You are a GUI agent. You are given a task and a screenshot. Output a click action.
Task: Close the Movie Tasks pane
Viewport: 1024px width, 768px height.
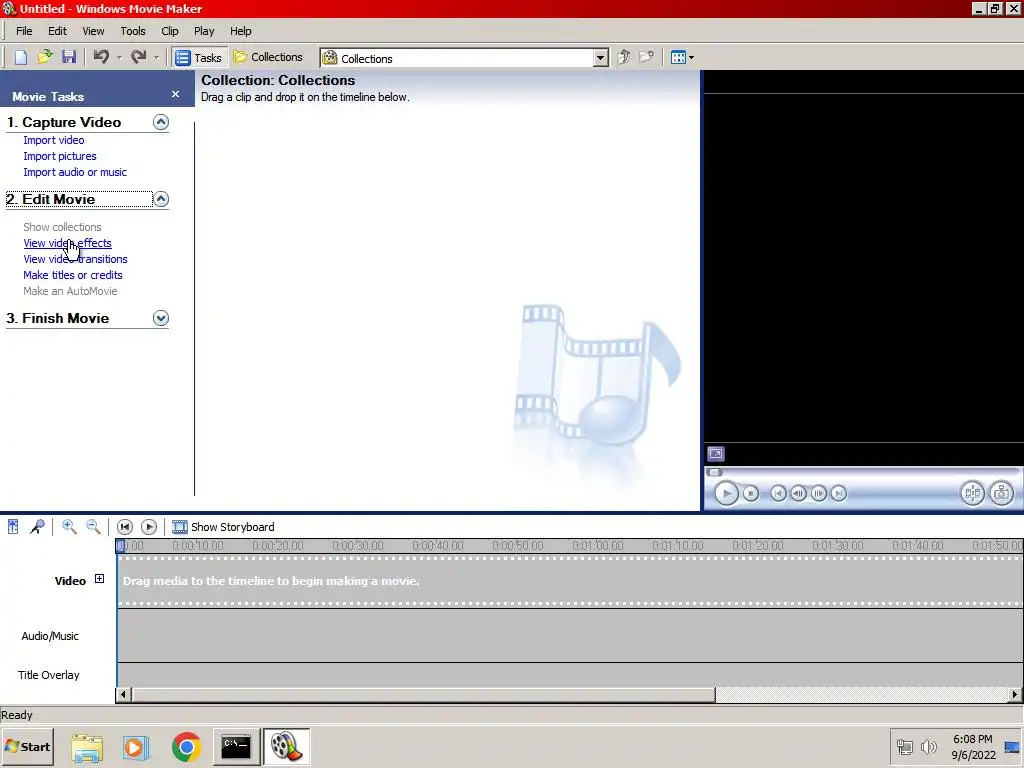[176, 95]
